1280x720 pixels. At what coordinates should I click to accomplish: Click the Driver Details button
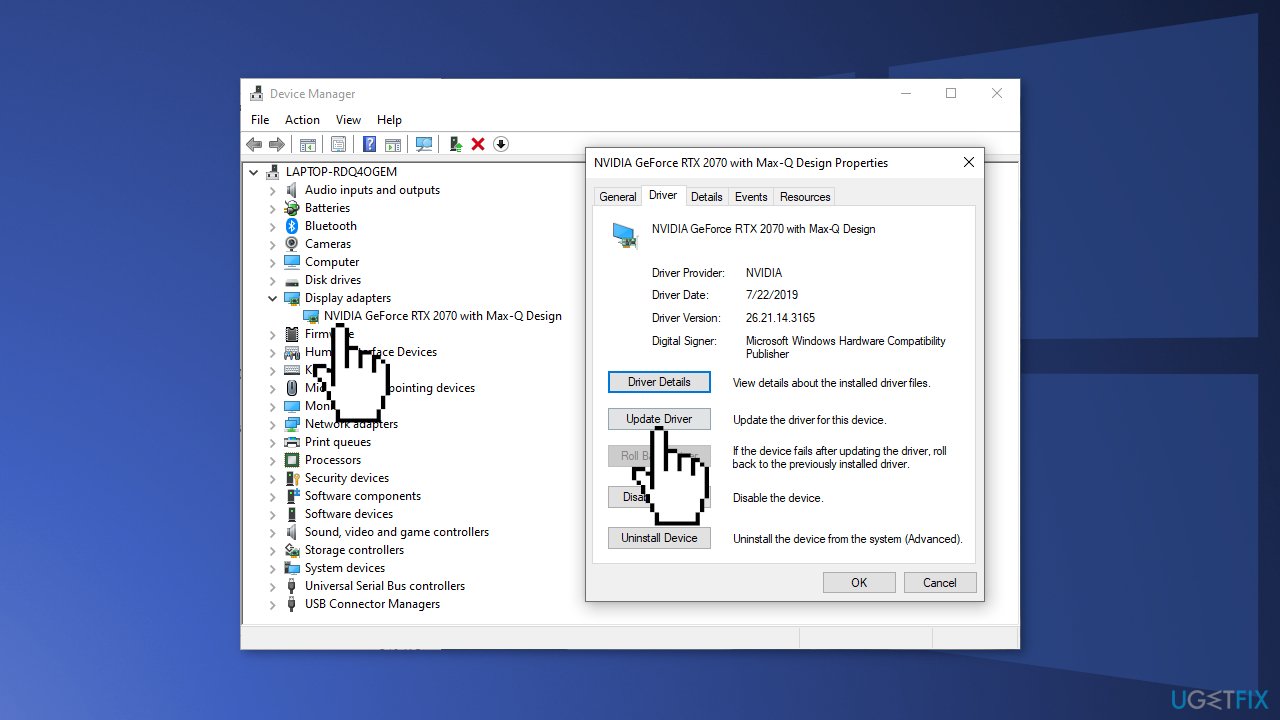[659, 381]
